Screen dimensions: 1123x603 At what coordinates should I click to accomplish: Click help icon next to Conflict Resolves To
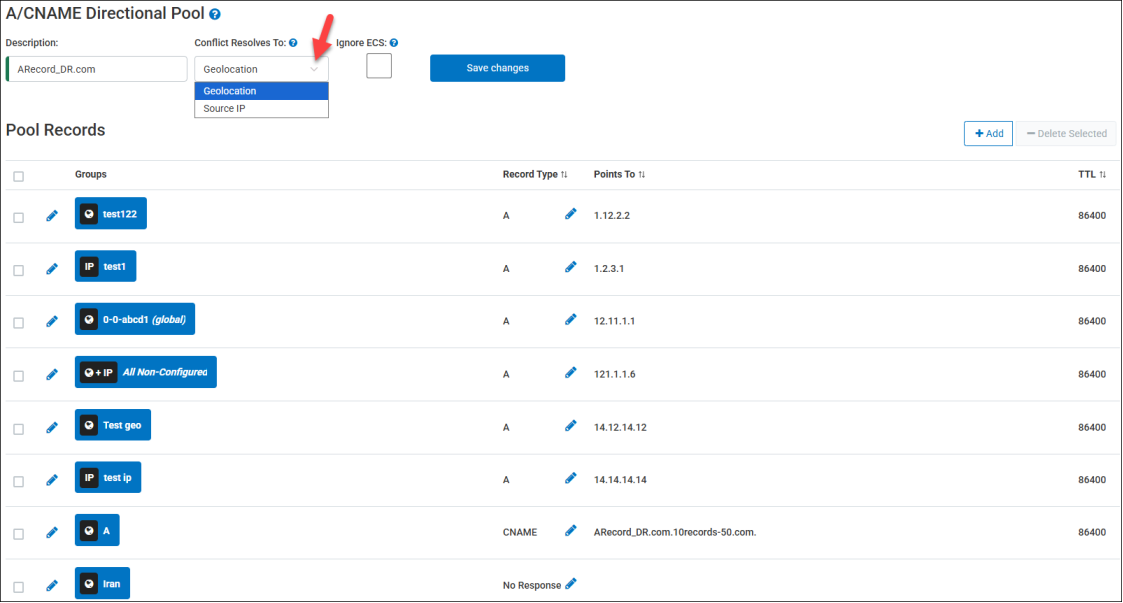pos(293,43)
